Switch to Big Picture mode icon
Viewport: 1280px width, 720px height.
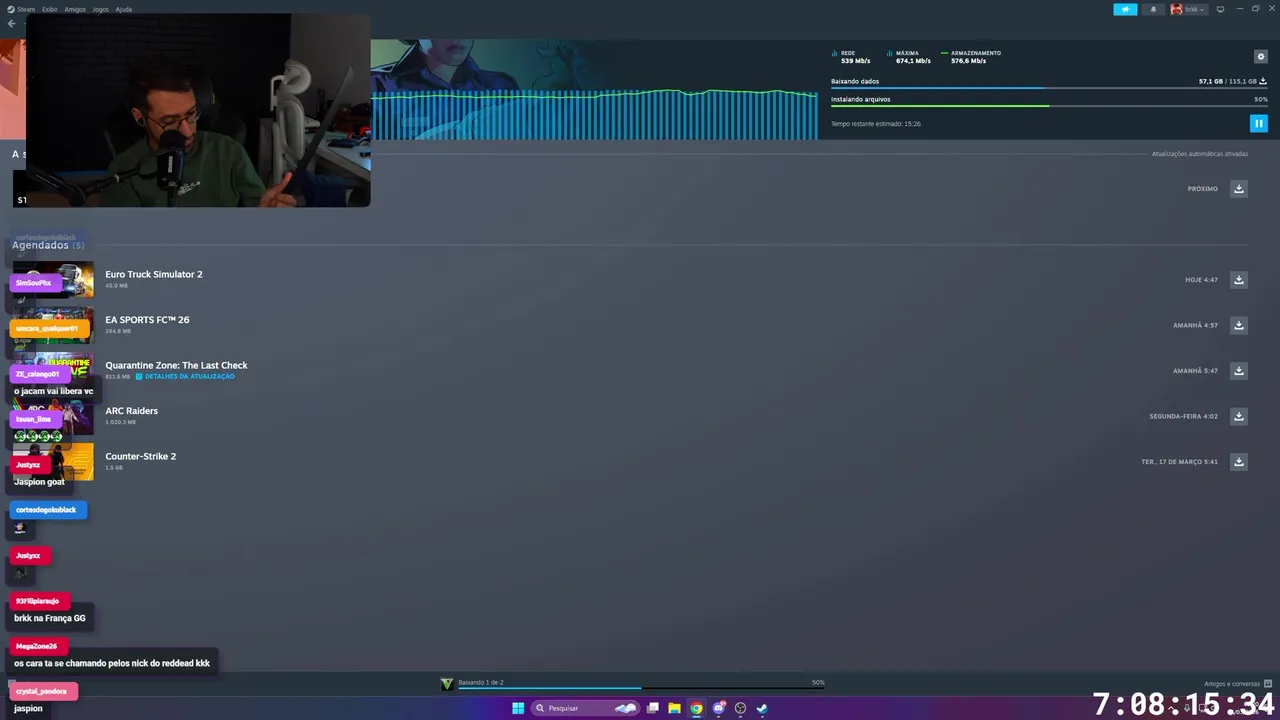(1220, 9)
